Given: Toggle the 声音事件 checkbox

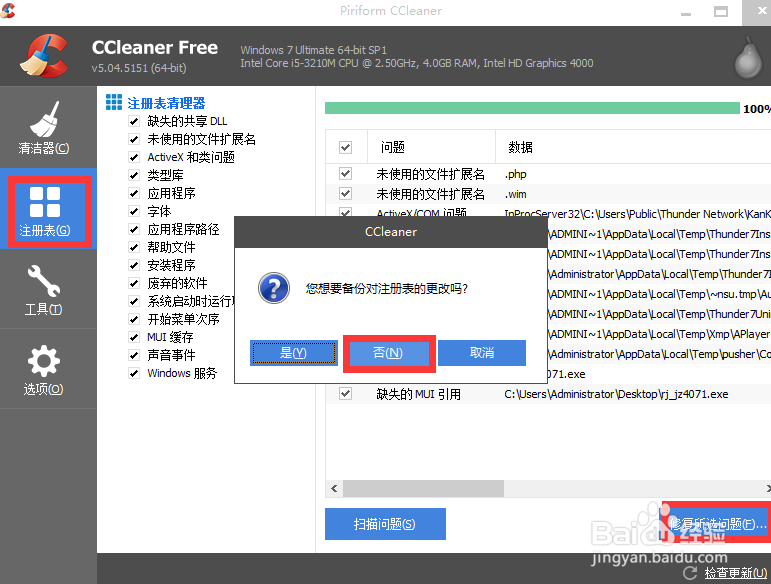Looking at the screenshot, I should tap(134, 355).
